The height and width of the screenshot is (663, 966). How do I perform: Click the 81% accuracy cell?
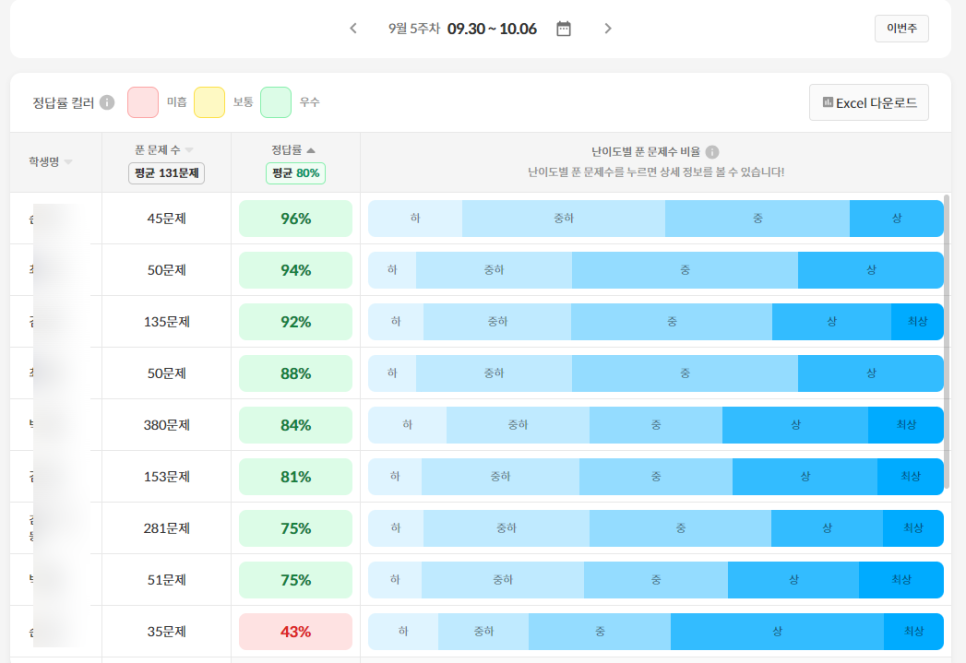click(x=296, y=476)
